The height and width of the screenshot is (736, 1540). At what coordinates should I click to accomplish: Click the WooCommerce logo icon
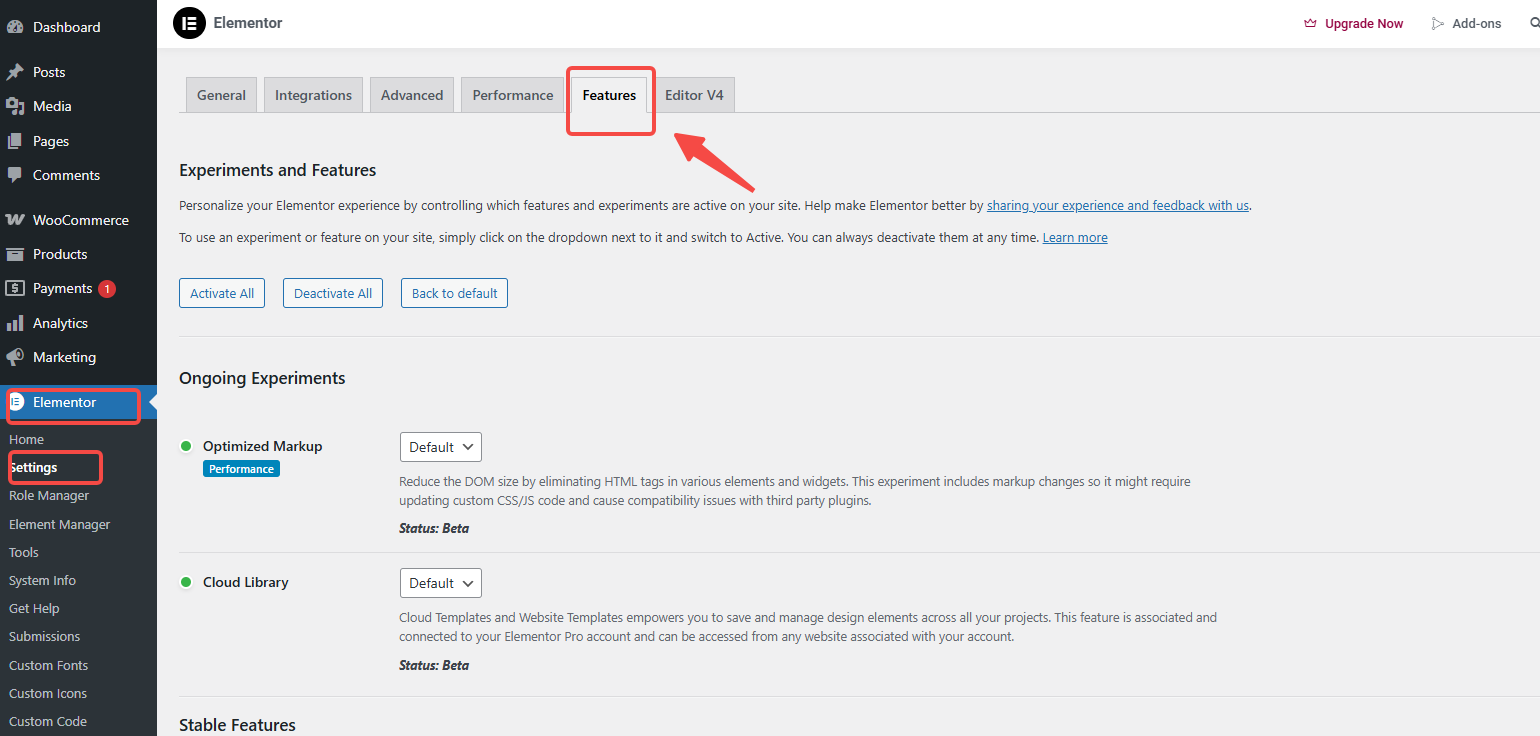point(15,220)
